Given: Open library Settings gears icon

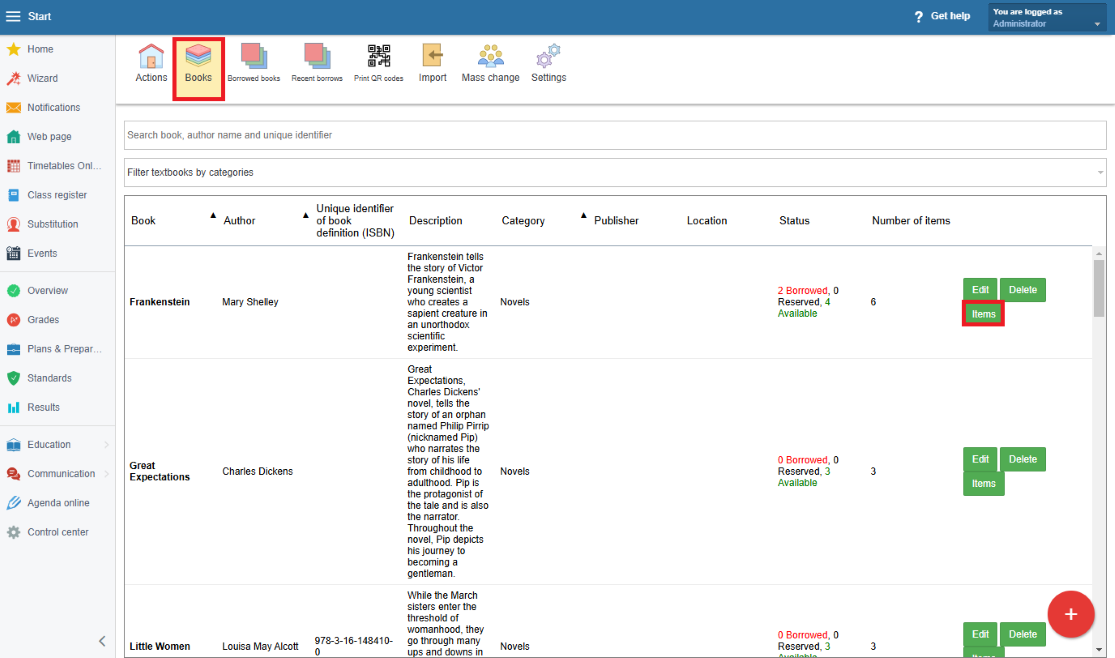Looking at the screenshot, I should [548, 63].
